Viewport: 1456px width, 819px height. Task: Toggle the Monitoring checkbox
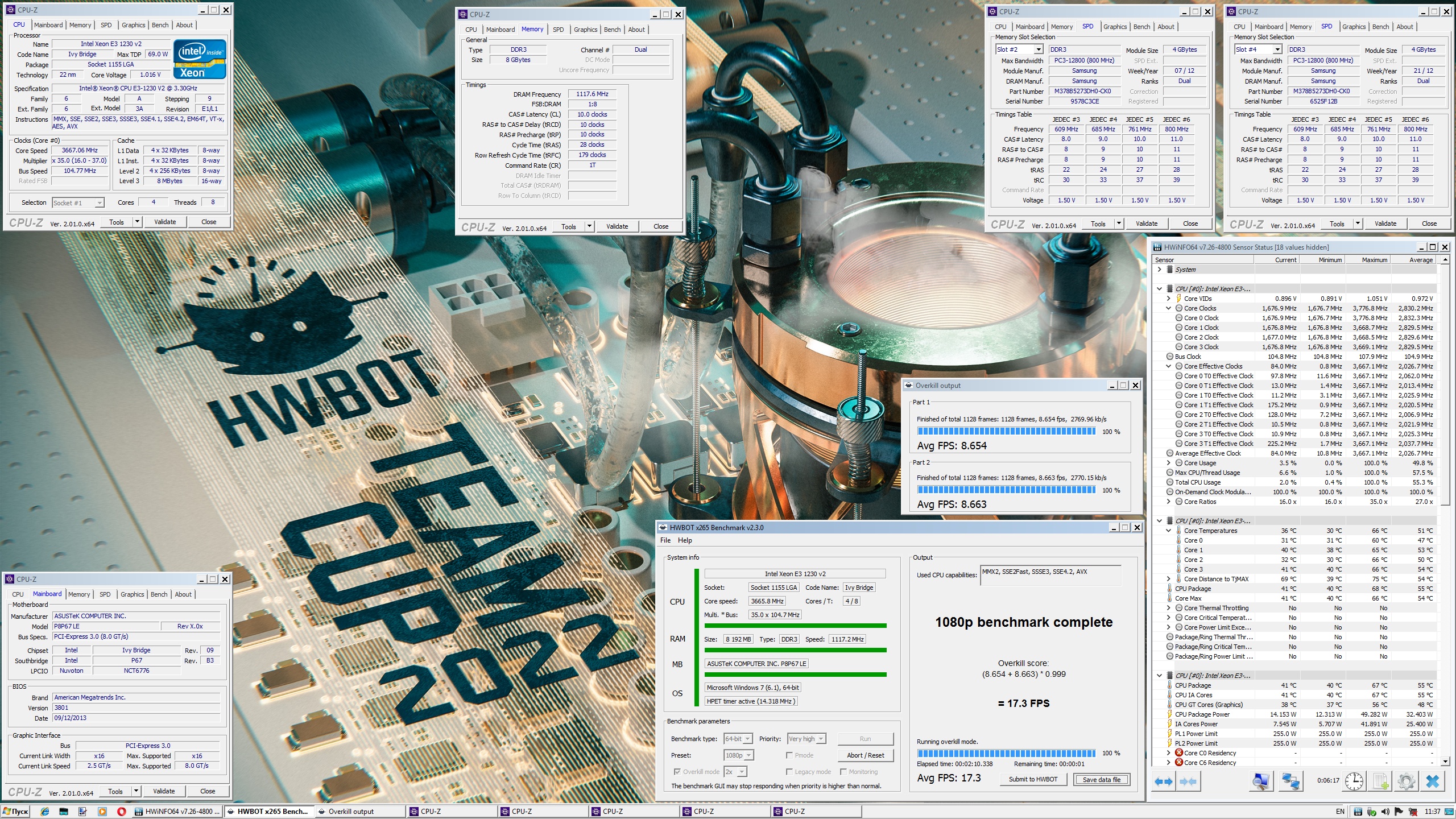click(x=843, y=772)
